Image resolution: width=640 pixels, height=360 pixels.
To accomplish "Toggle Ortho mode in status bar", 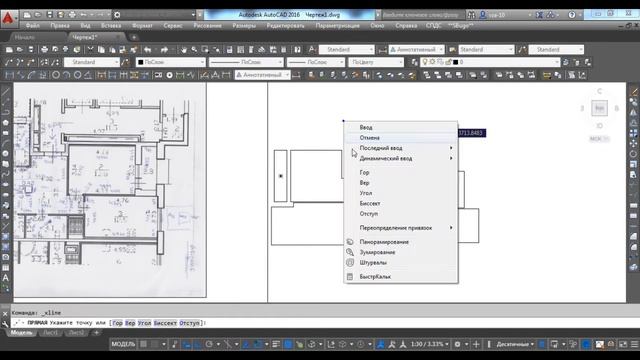I will click(x=198, y=344).
